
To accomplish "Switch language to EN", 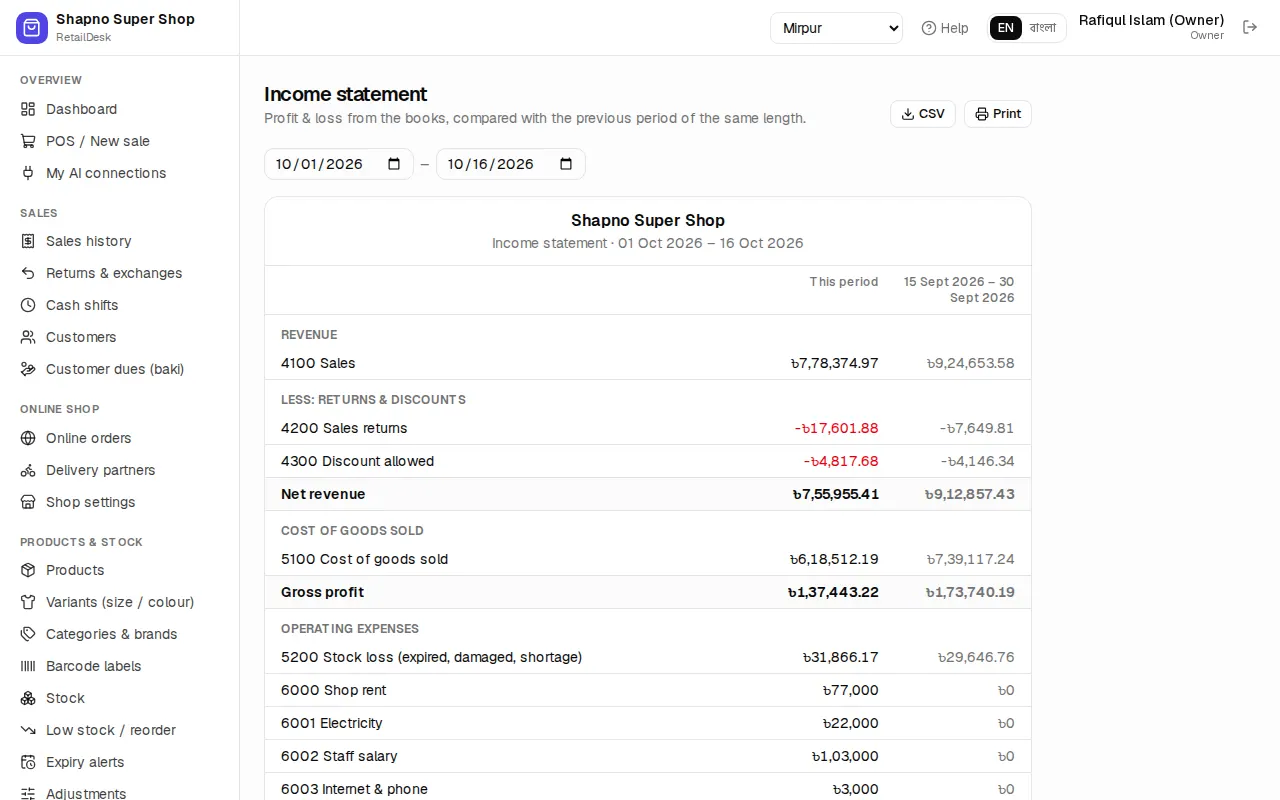I will [x=1006, y=28].
